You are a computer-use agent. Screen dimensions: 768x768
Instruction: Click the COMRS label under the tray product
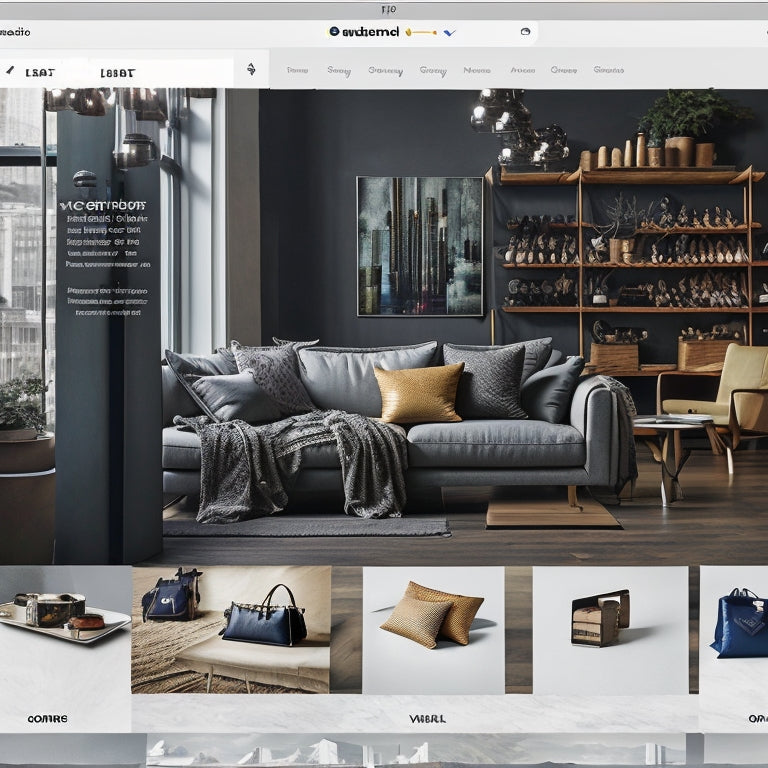click(47, 718)
